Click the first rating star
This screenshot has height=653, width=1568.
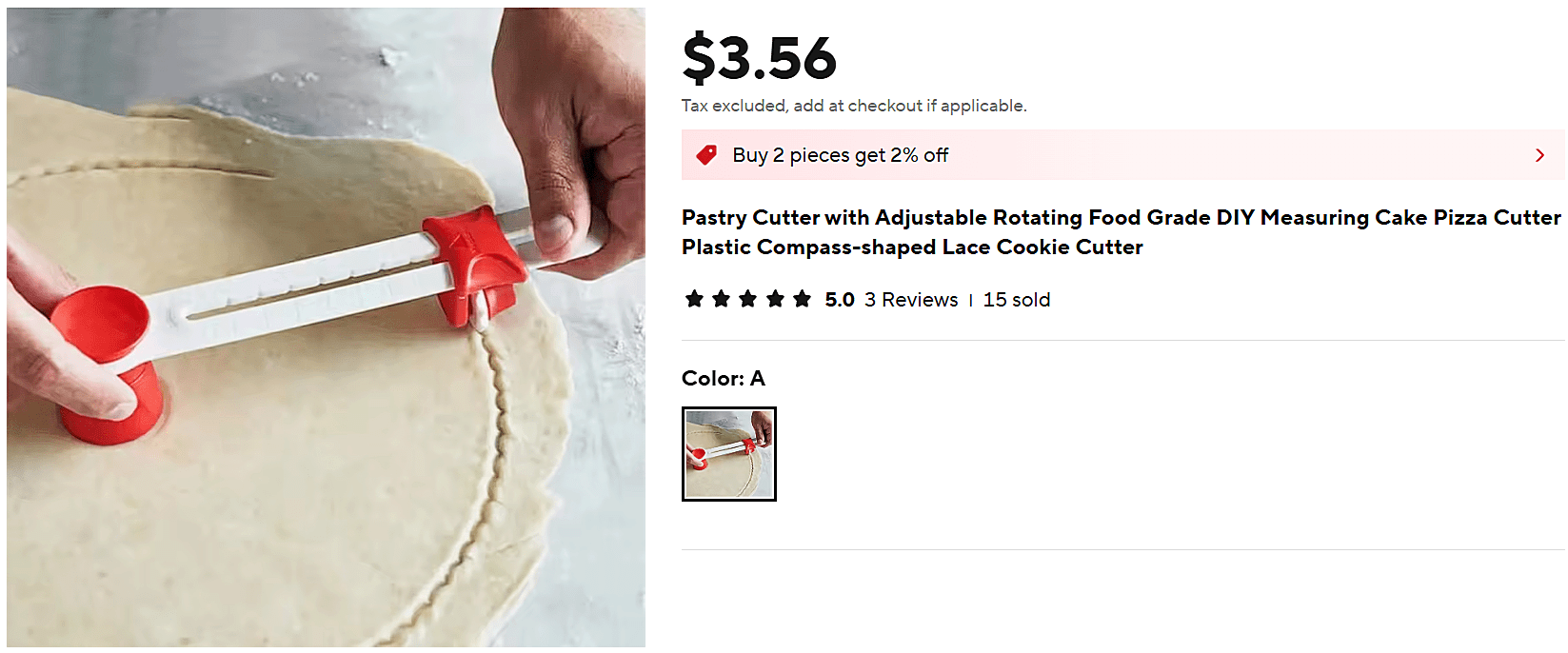click(x=694, y=300)
